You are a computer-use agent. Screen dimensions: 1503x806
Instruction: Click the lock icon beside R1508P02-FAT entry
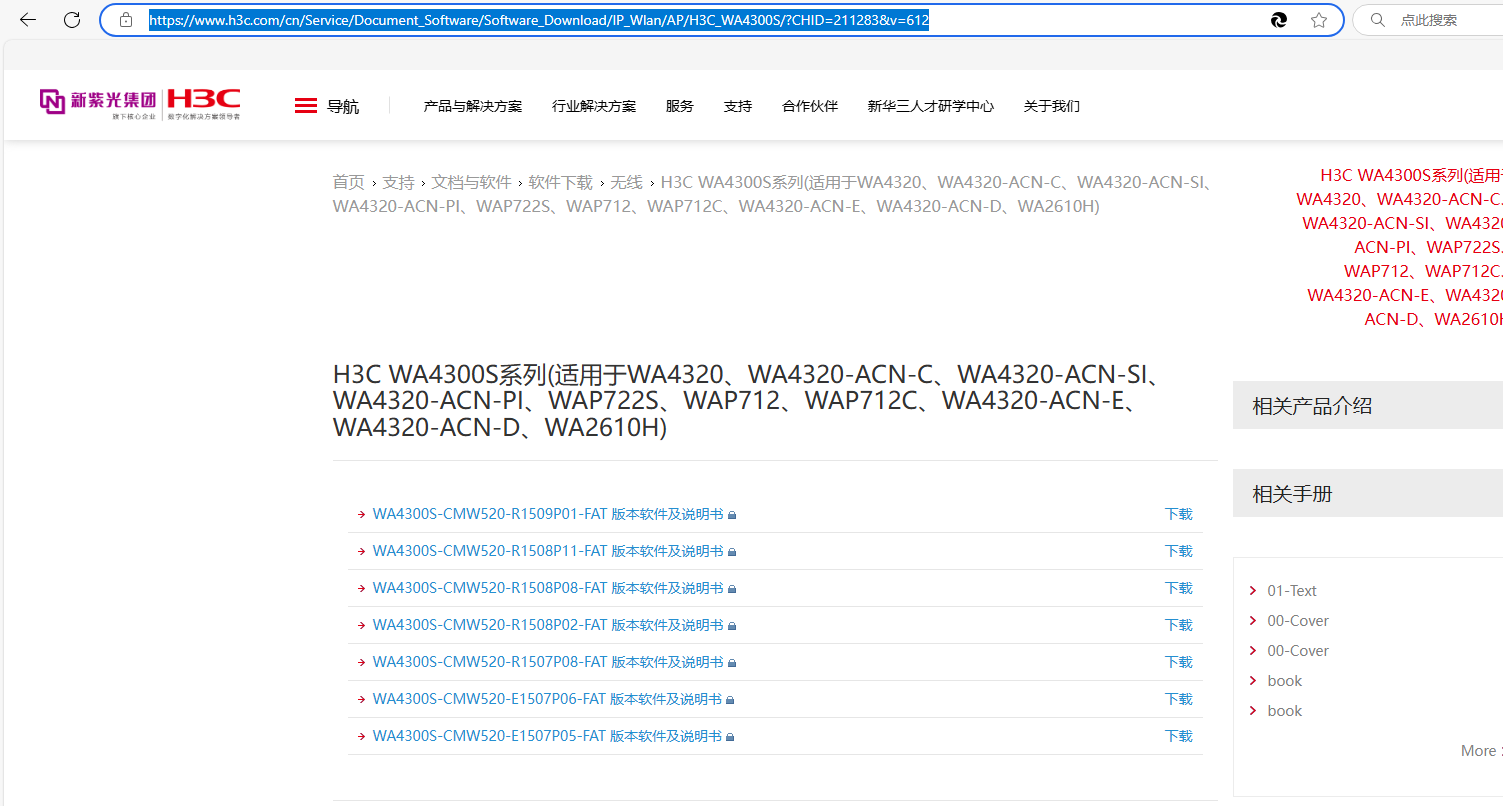(x=732, y=626)
